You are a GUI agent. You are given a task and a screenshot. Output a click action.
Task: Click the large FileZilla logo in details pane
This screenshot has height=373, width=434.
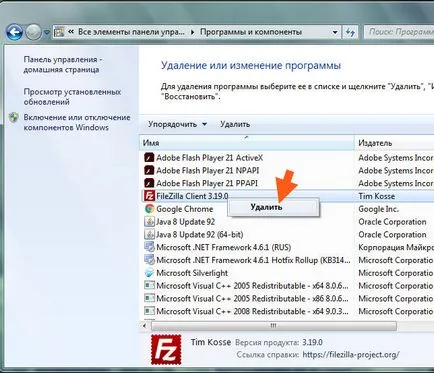click(166, 349)
